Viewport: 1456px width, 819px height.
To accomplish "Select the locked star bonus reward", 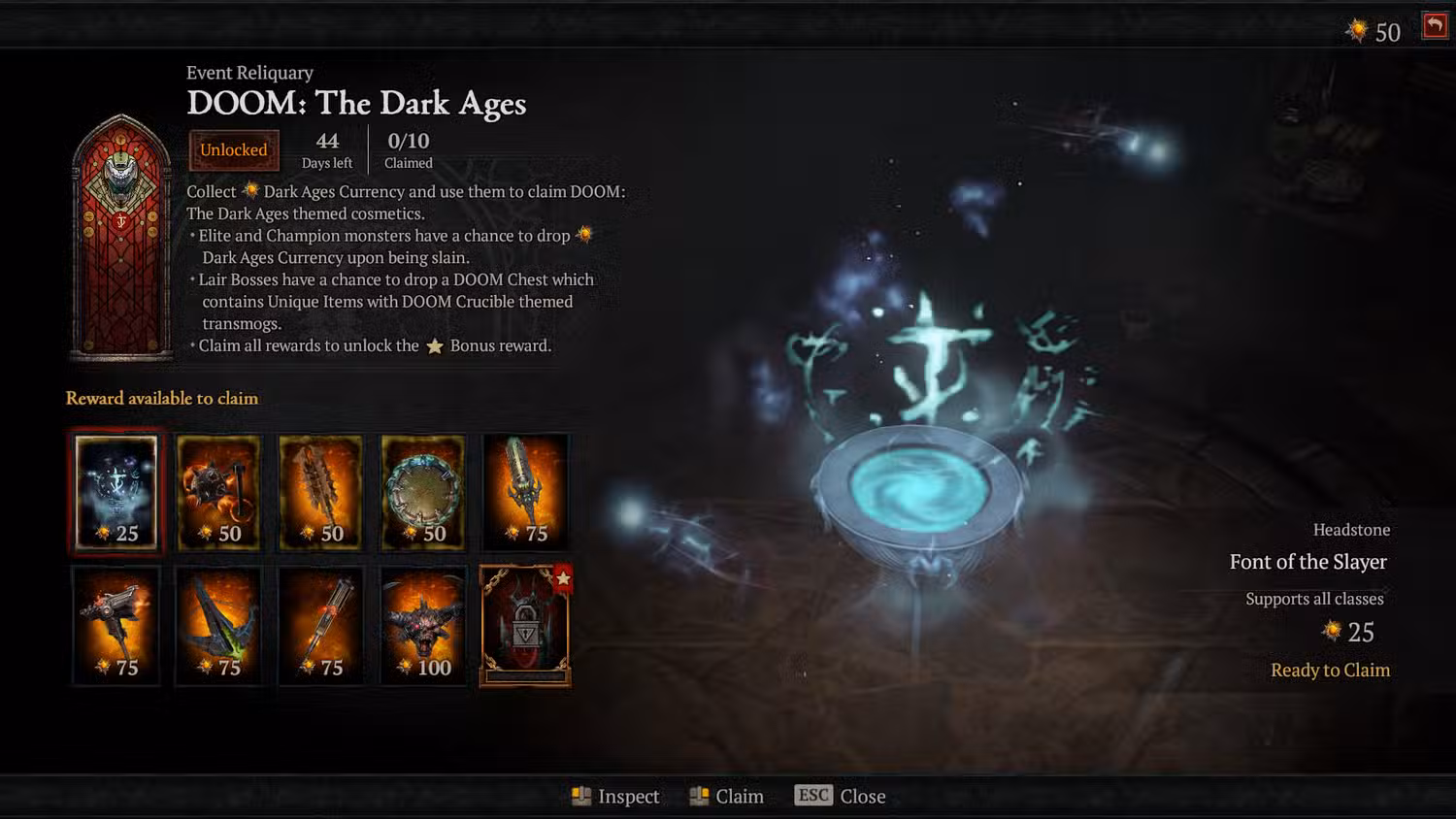I will point(525,626).
